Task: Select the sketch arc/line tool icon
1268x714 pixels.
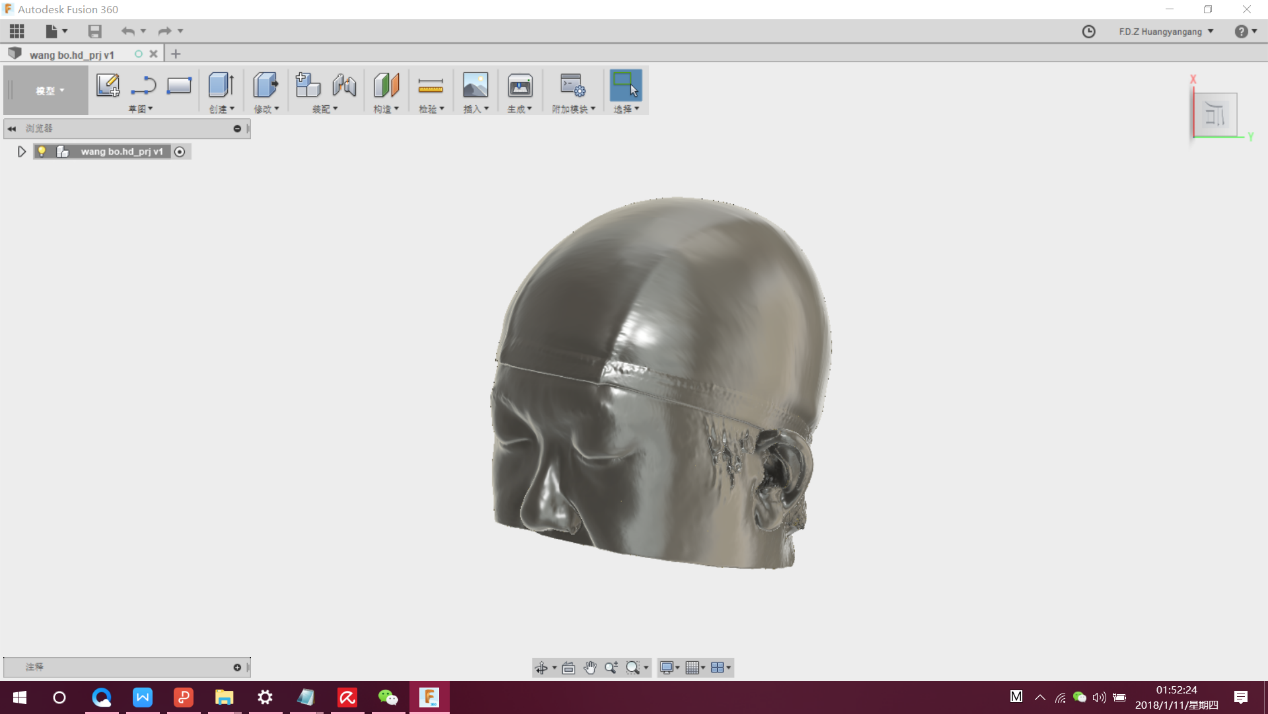Action: click(x=144, y=86)
